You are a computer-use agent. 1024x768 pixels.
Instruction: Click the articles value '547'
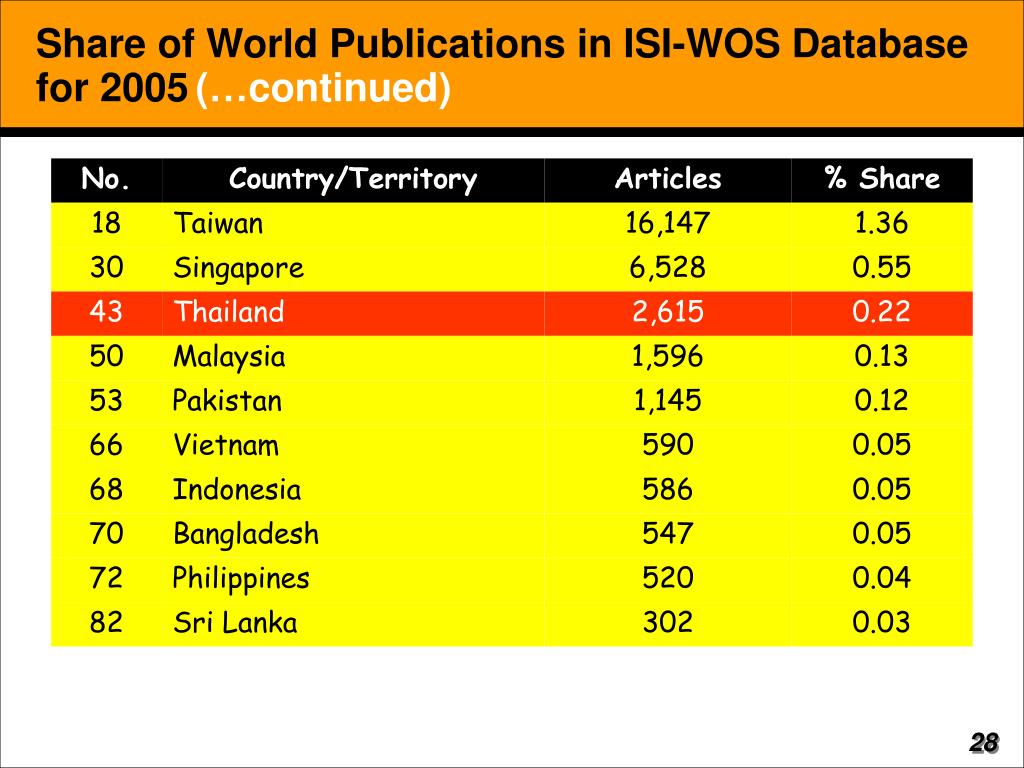667,534
